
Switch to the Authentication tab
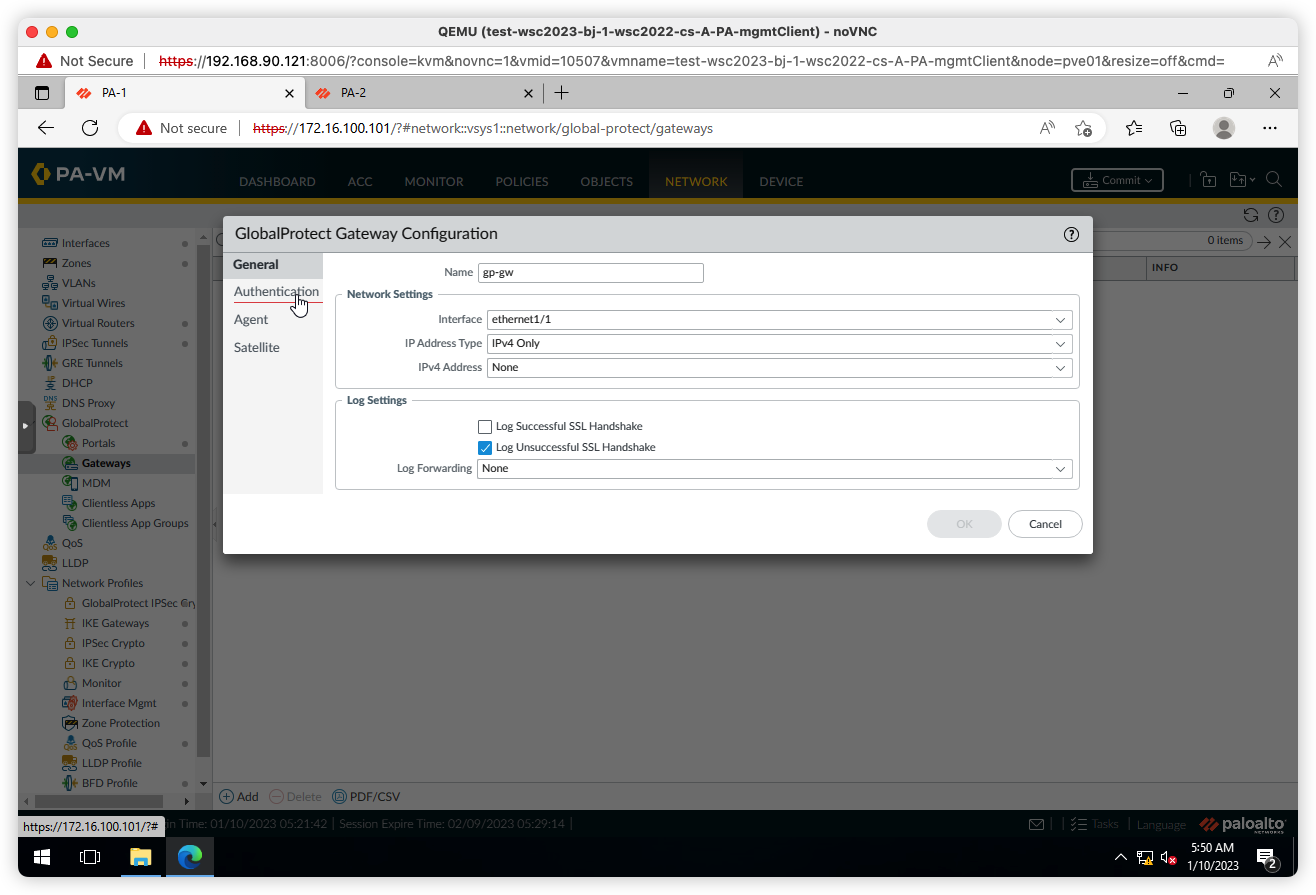[276, 292]
